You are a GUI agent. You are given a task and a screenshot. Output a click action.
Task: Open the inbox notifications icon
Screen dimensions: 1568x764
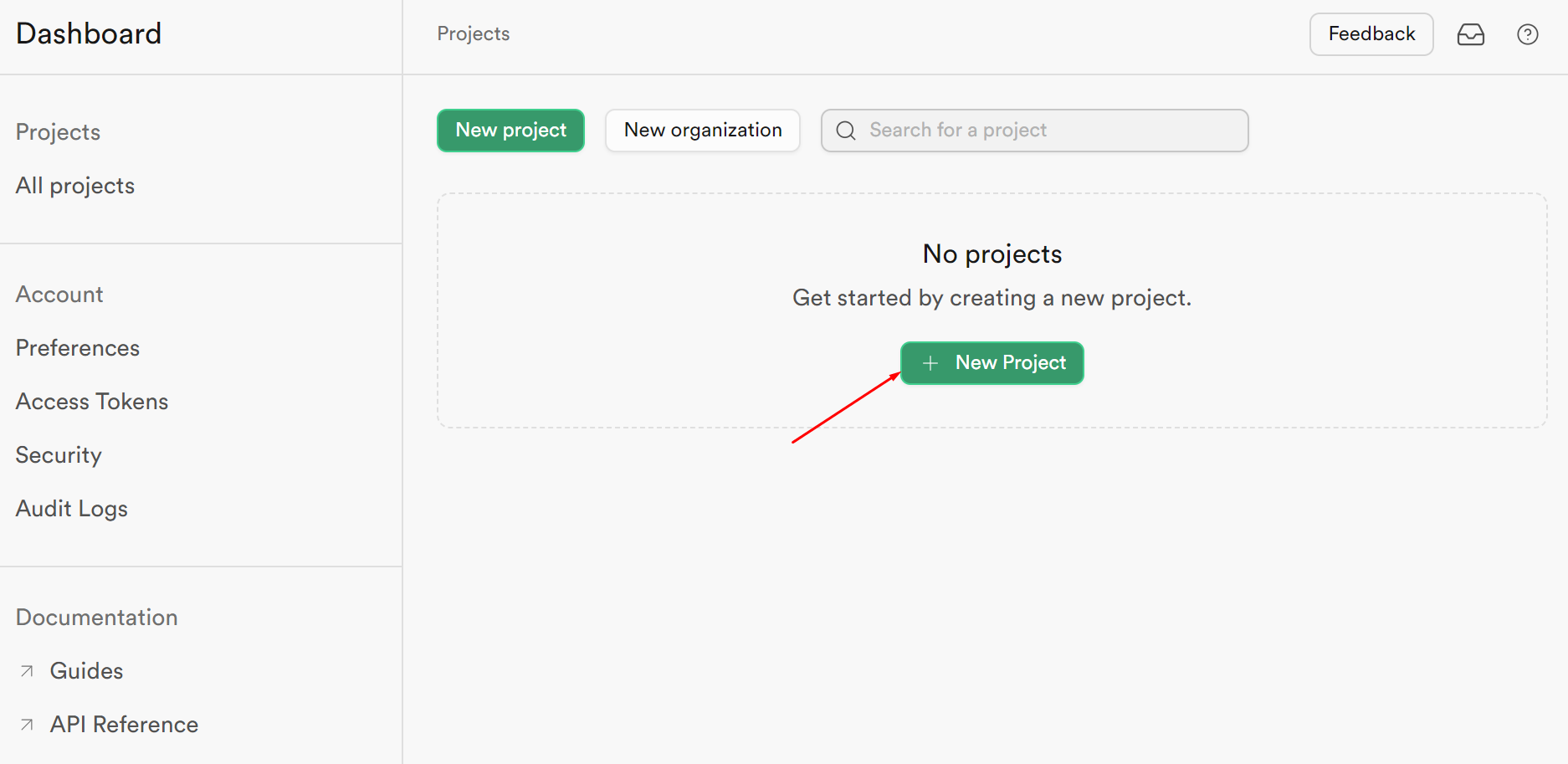click(1472, 34)
